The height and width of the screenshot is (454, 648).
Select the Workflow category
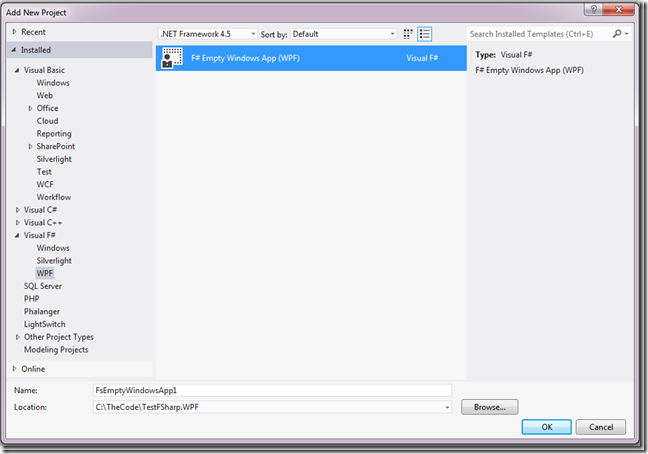tap(54, 197)
